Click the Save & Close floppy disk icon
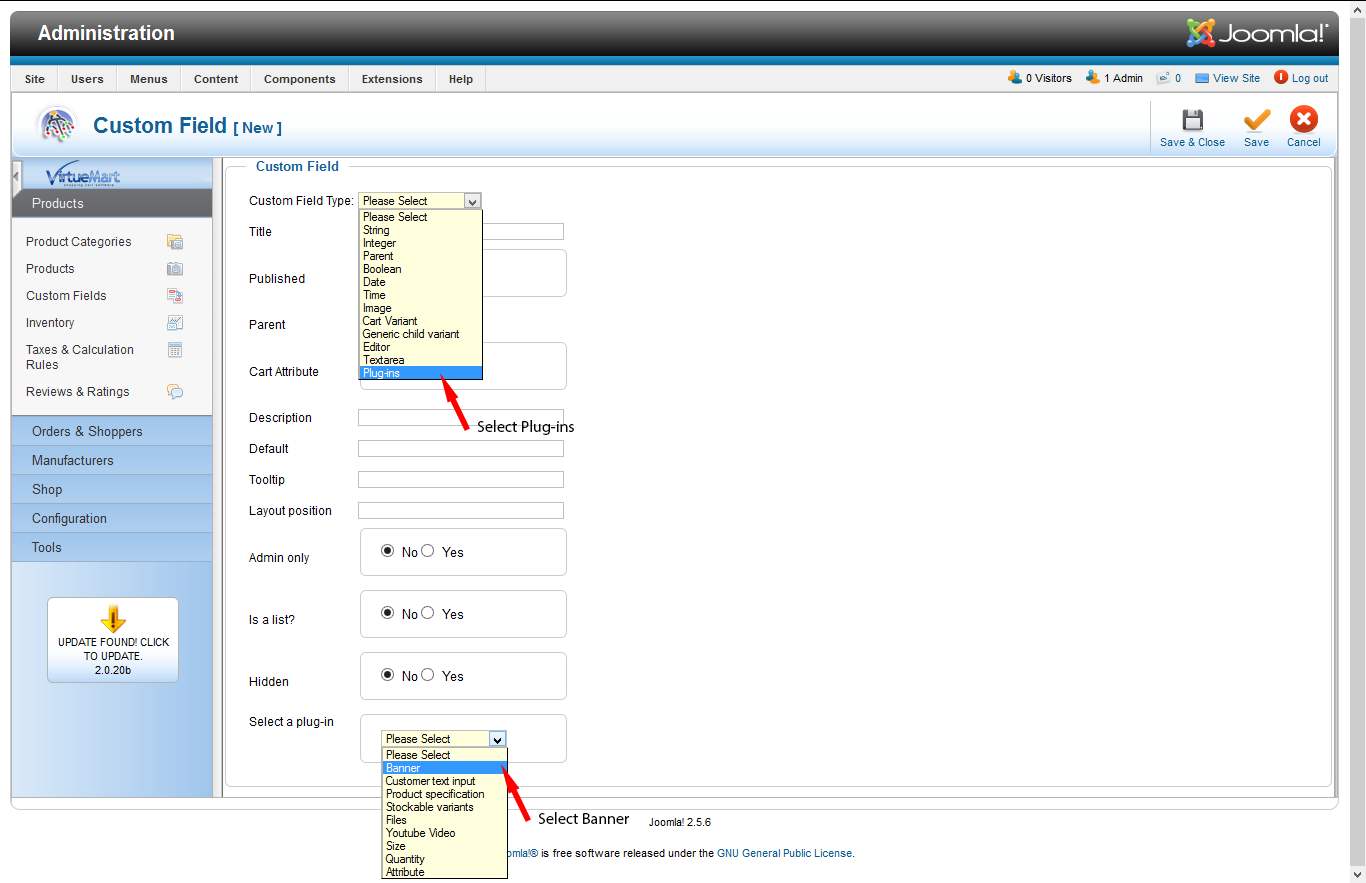 tap(1192, 121)
